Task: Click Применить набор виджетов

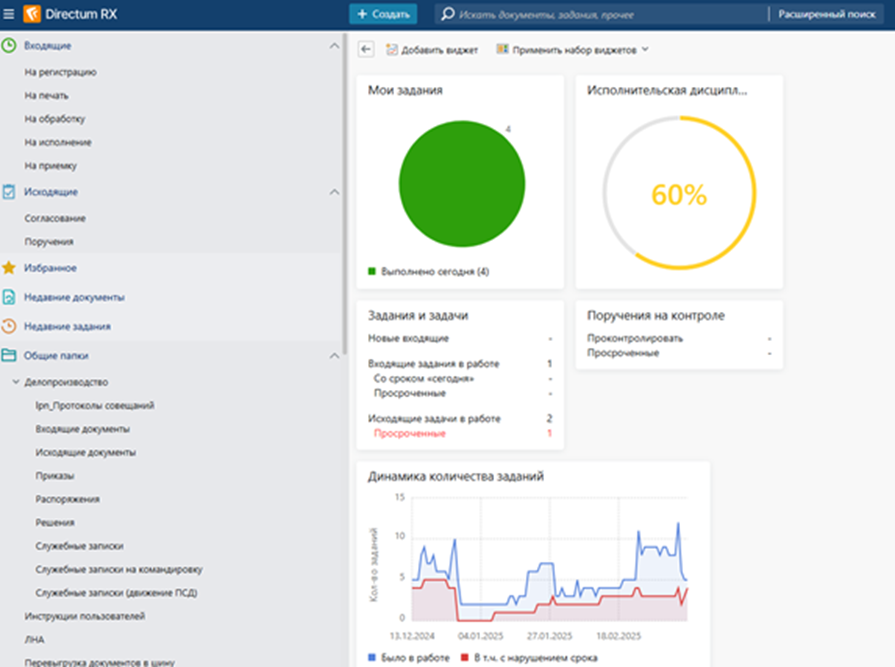Action: click(x=573, y=50)
